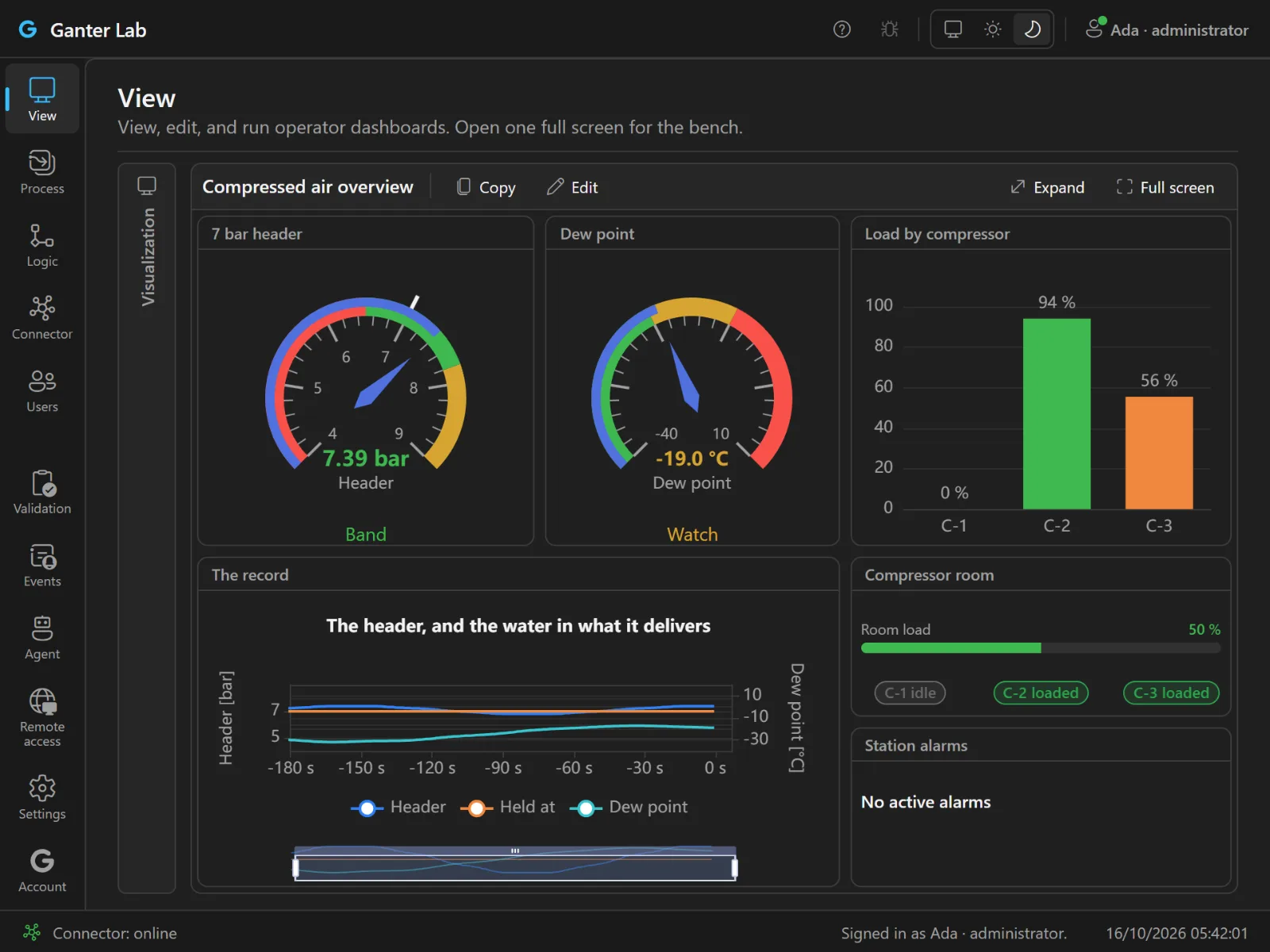
Task: Click the "7.39 bar" header gauge reading
Action: pos(366,459)
